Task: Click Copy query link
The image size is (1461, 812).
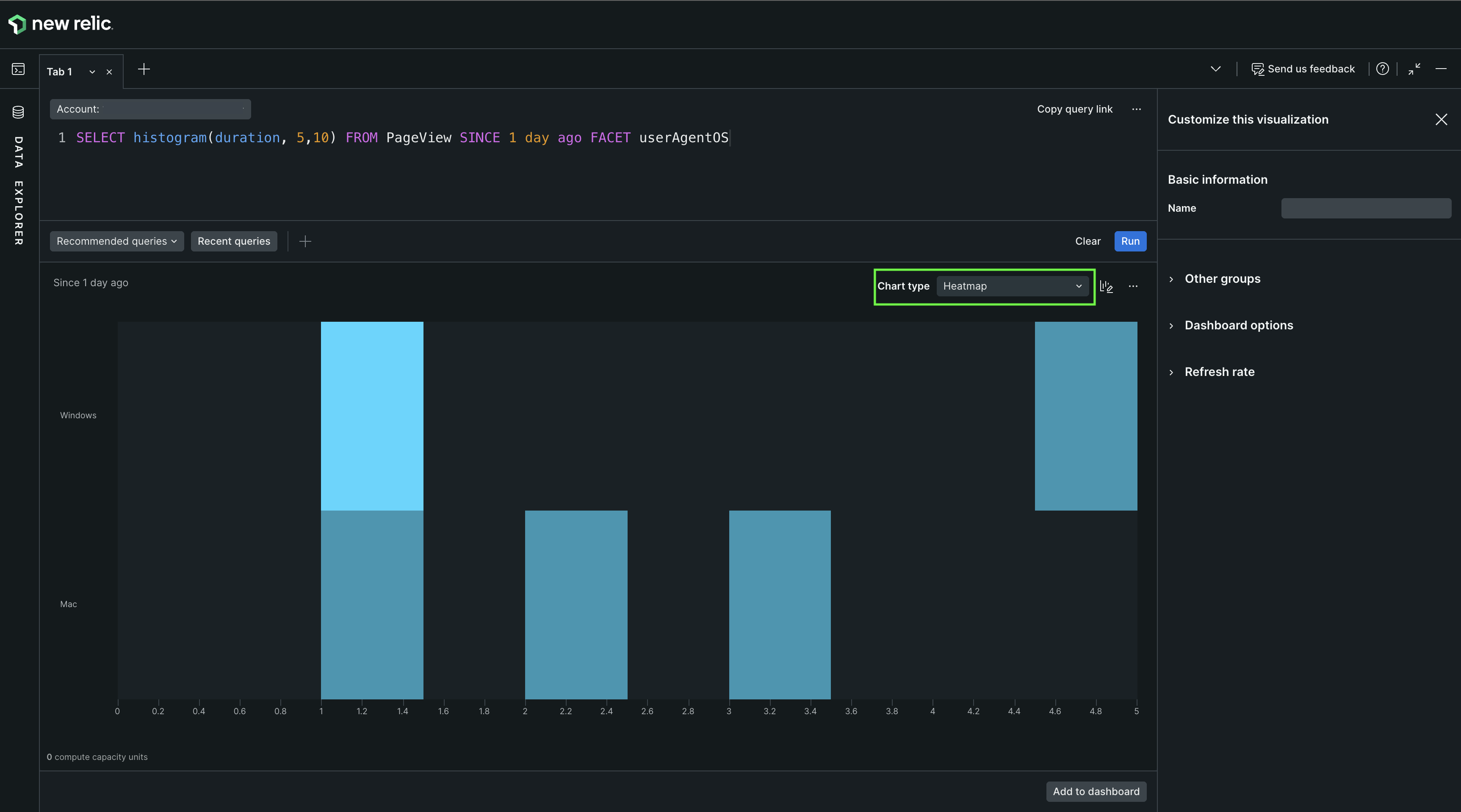Action: click(x=1075, y=109)
